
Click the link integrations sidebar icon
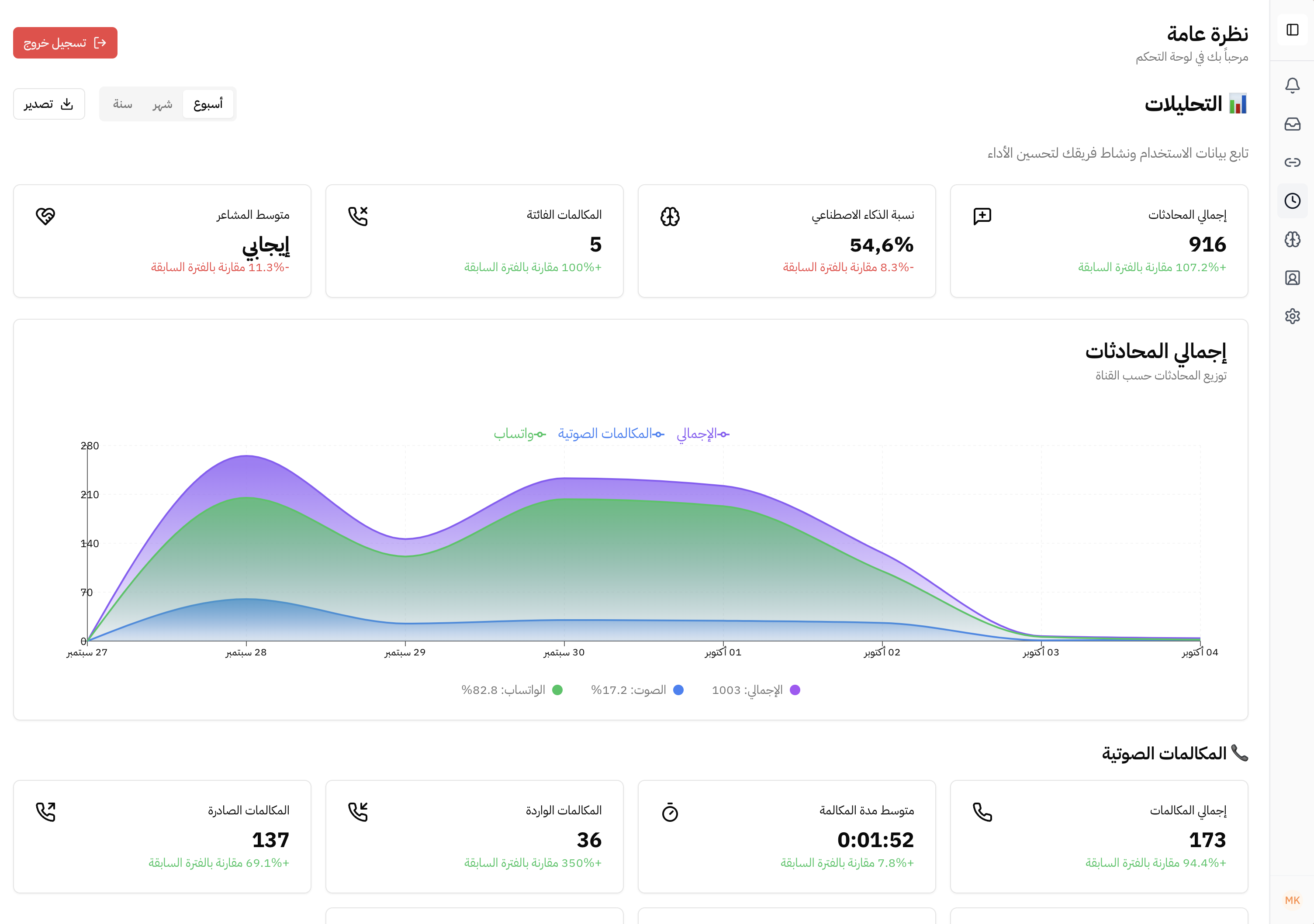click(1292, 162)
